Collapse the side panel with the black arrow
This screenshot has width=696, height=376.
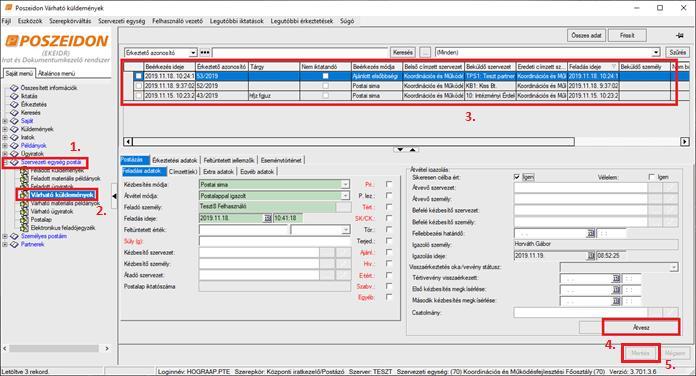(x=115, y=196)
